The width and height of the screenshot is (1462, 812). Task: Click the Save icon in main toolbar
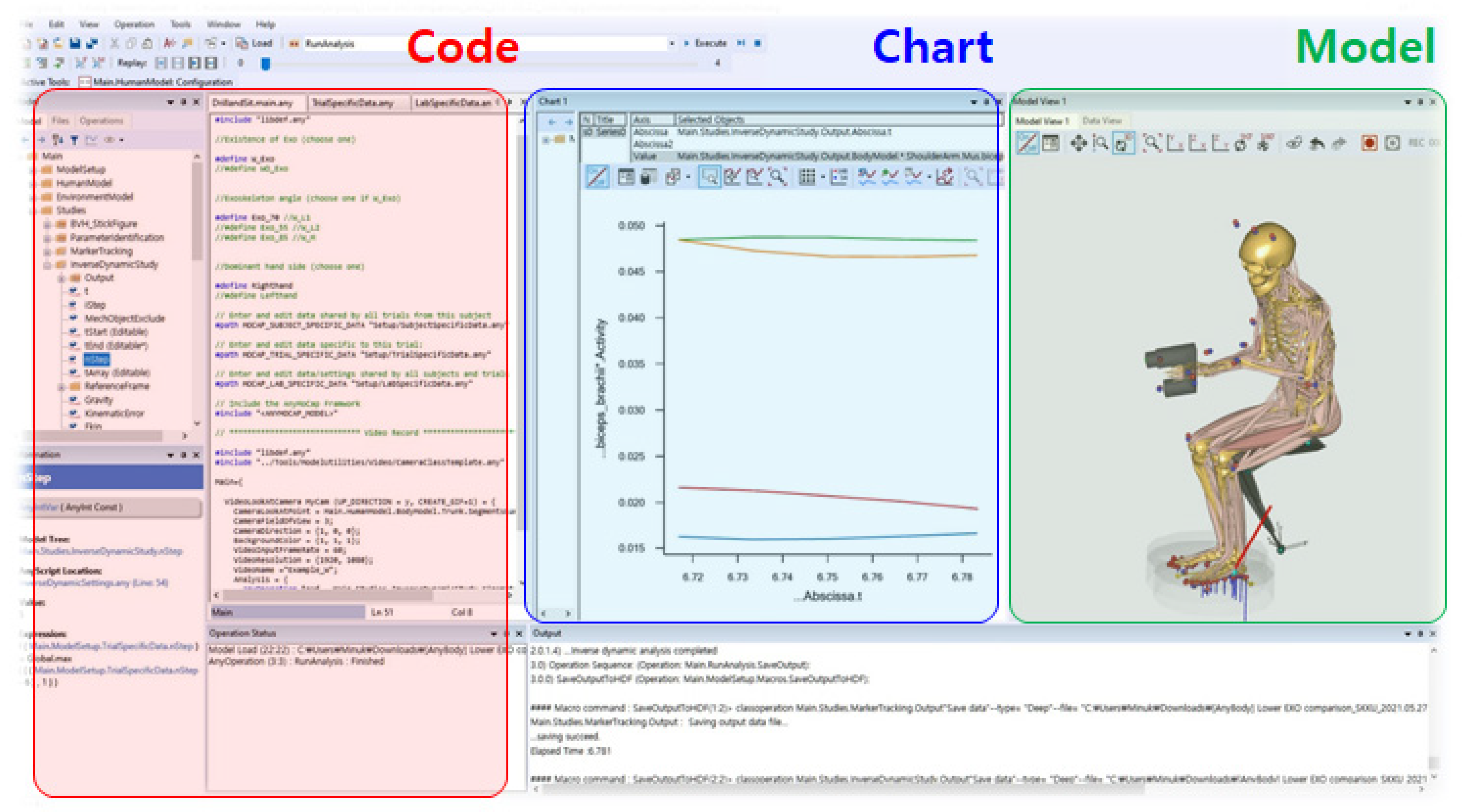74,43
